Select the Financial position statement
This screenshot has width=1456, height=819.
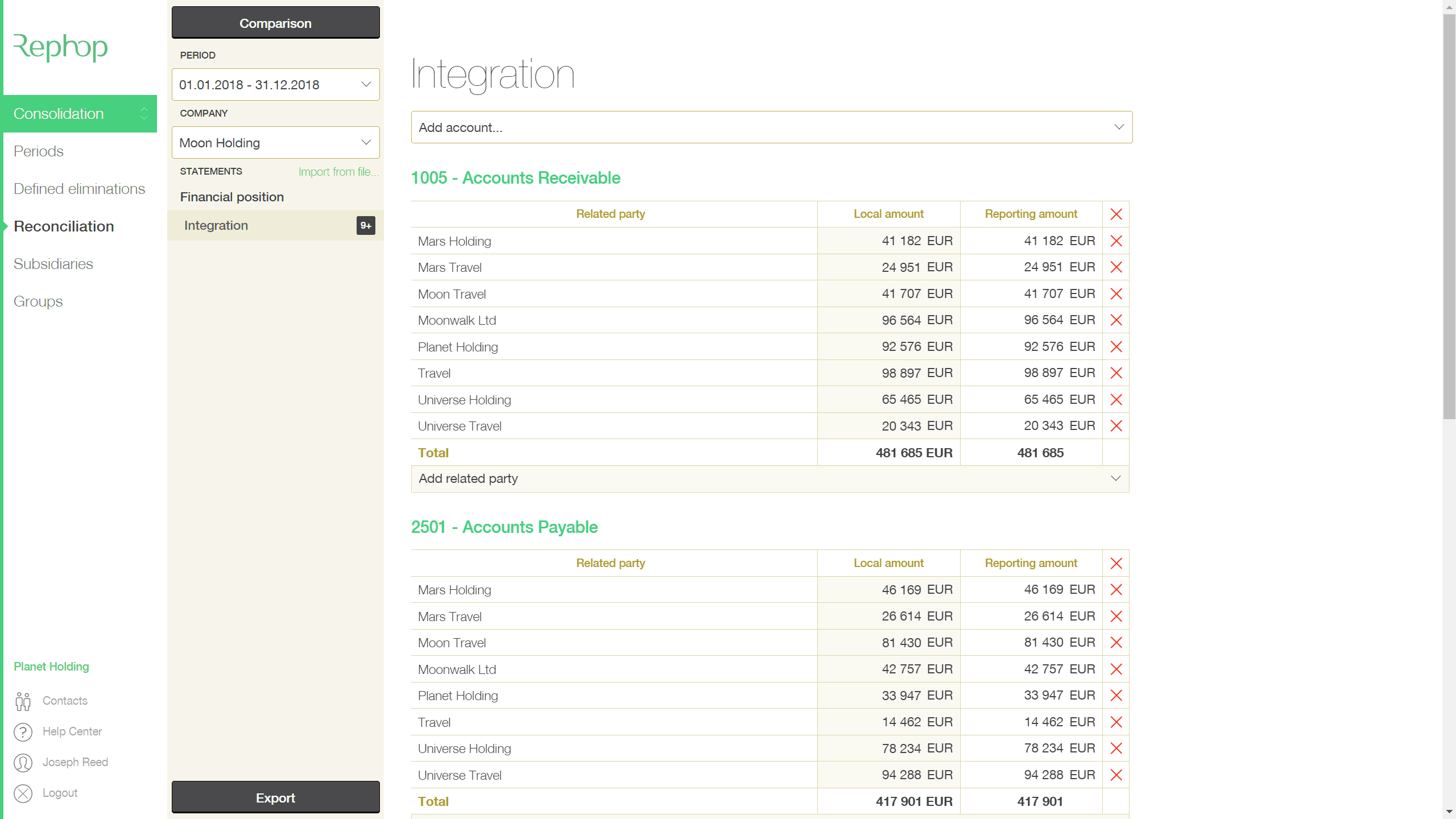(231, 197)
